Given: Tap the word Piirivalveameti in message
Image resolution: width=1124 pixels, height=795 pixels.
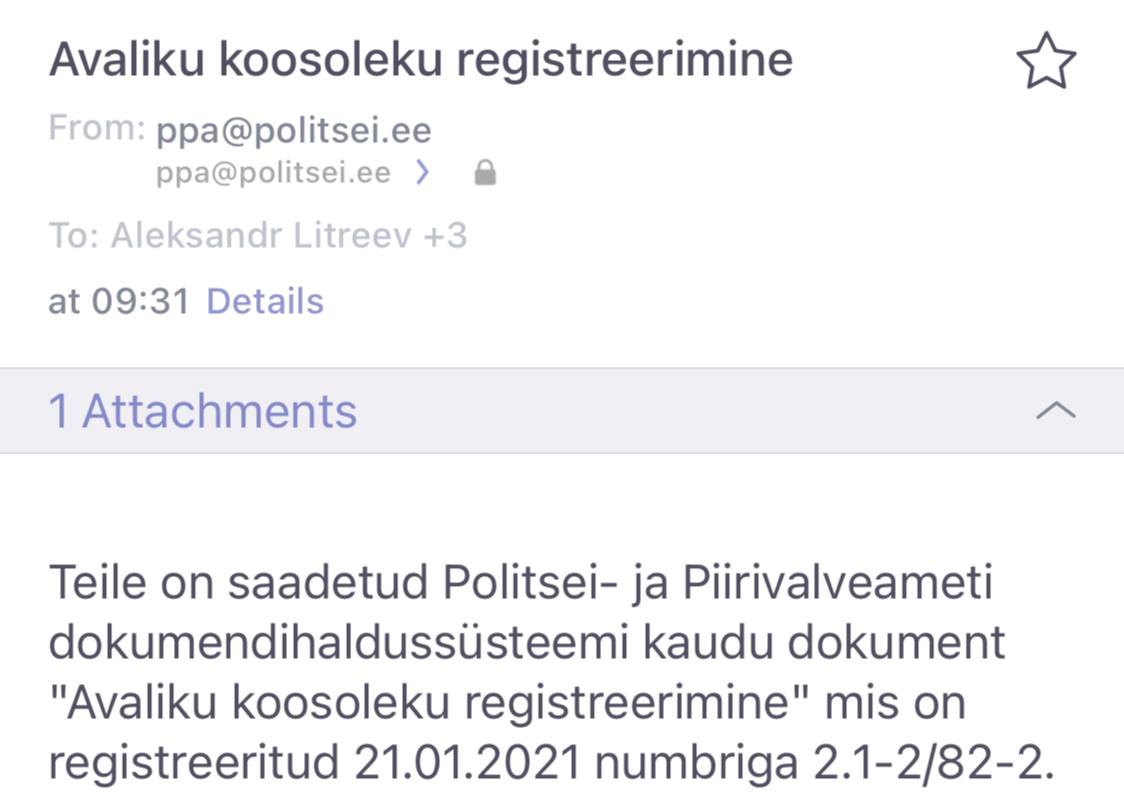Looking at the screenshot, I should tap(837, 582).
